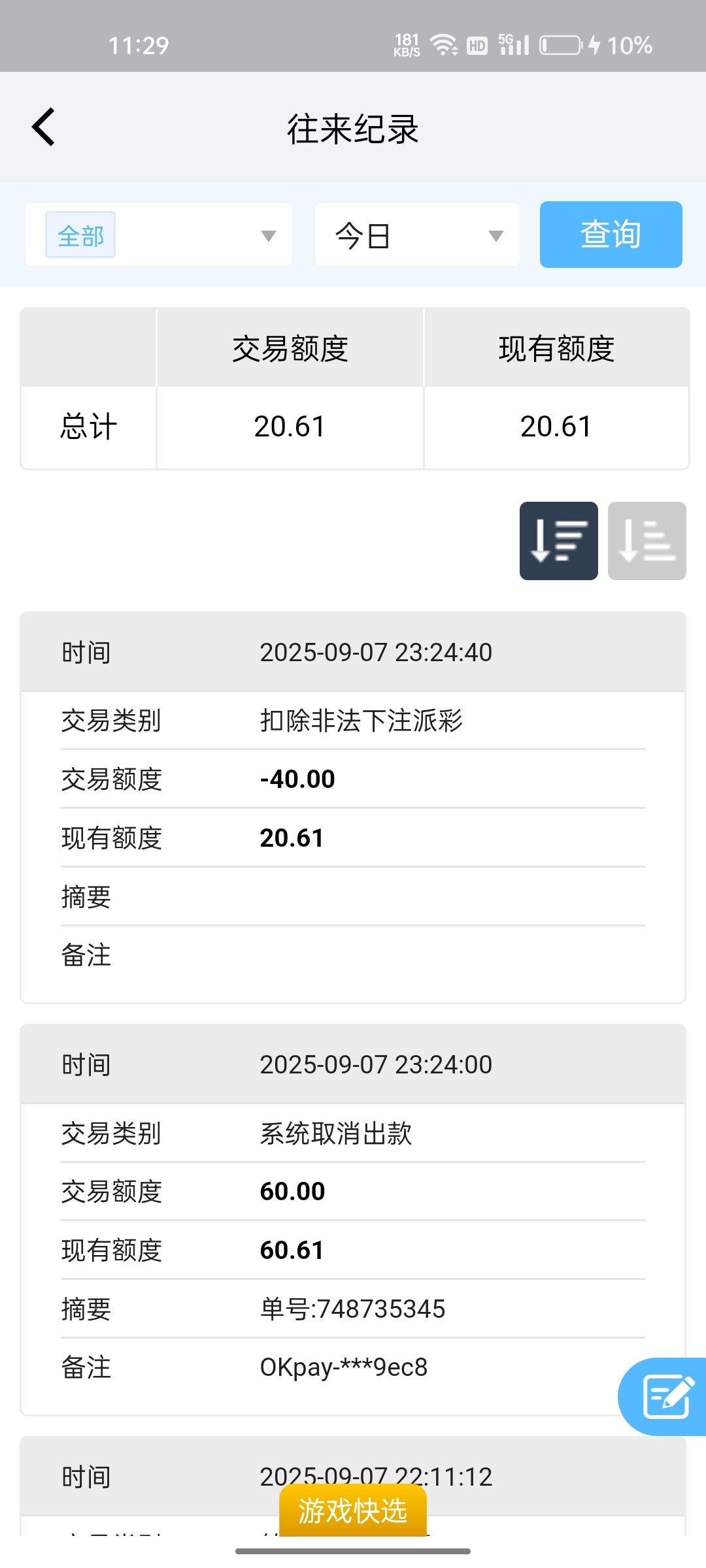The width and height of the screenshot is (706, 1568).
Task: Tap the 5G signal strength icon
Action: coord(514,45)
